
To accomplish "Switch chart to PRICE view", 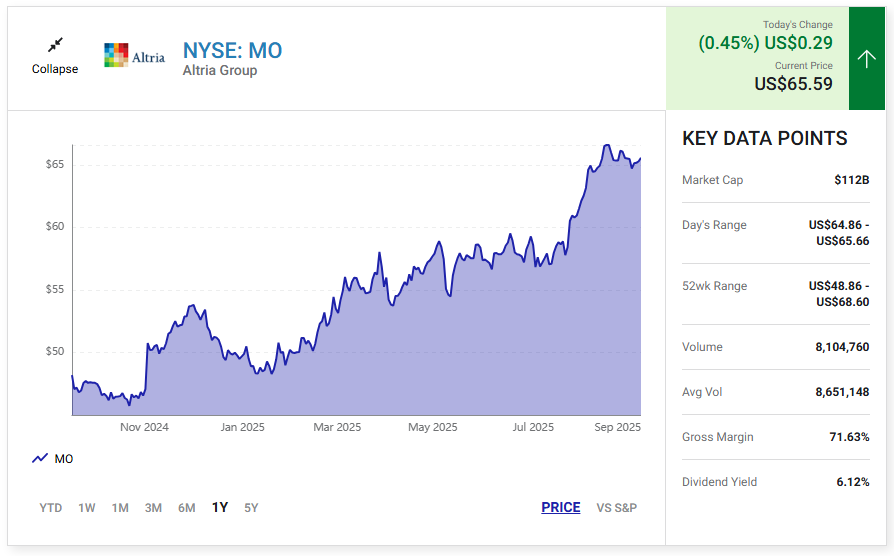I will coord(560,508).
